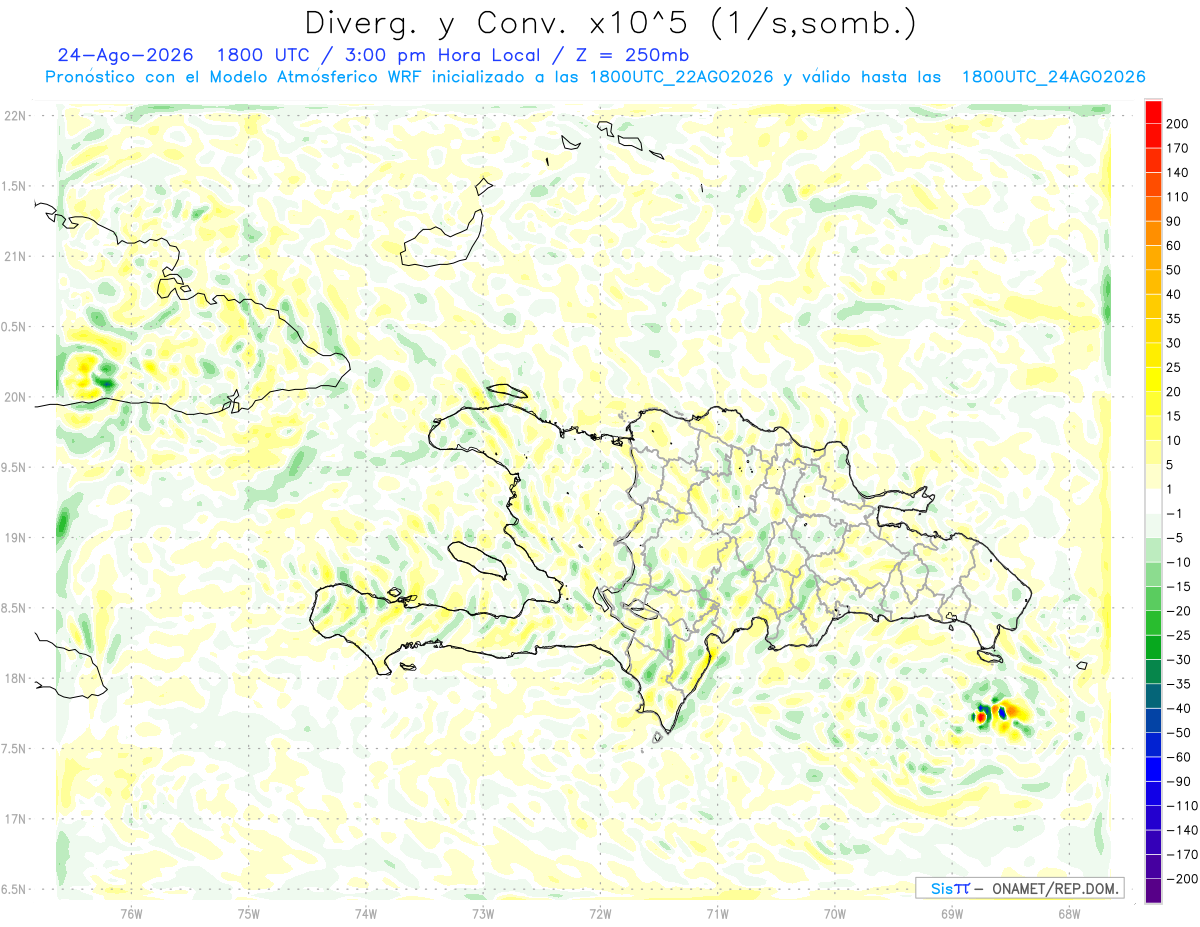Image resolution: width=1200 pixels, height=927 pixels.
Task: Click the "0.5N" latitude tick label
Action: click(14, 327)
